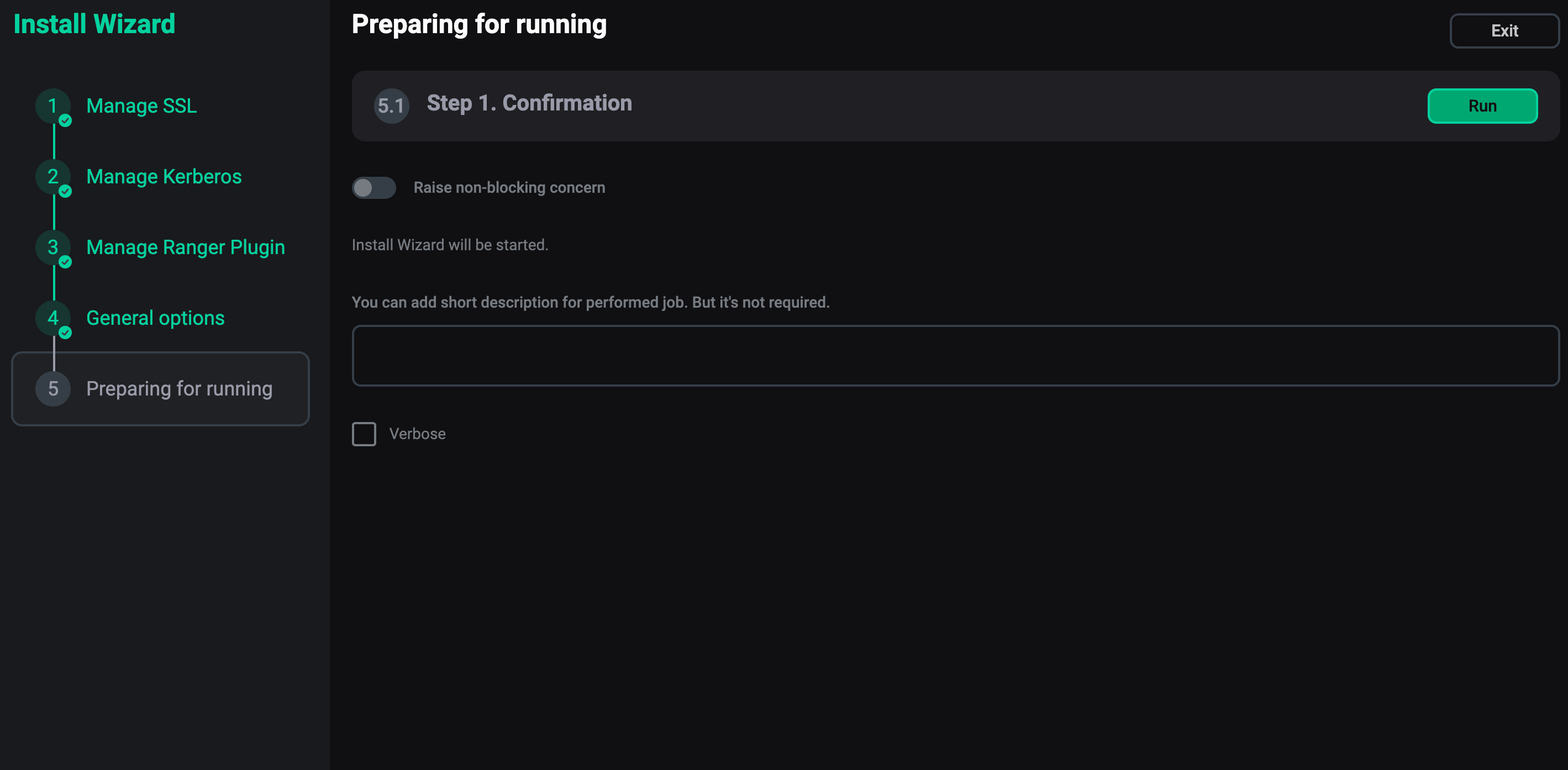The image size is (1568, 770).
Task: Click the step 1 number circle
Action: [x=53, y=106]
